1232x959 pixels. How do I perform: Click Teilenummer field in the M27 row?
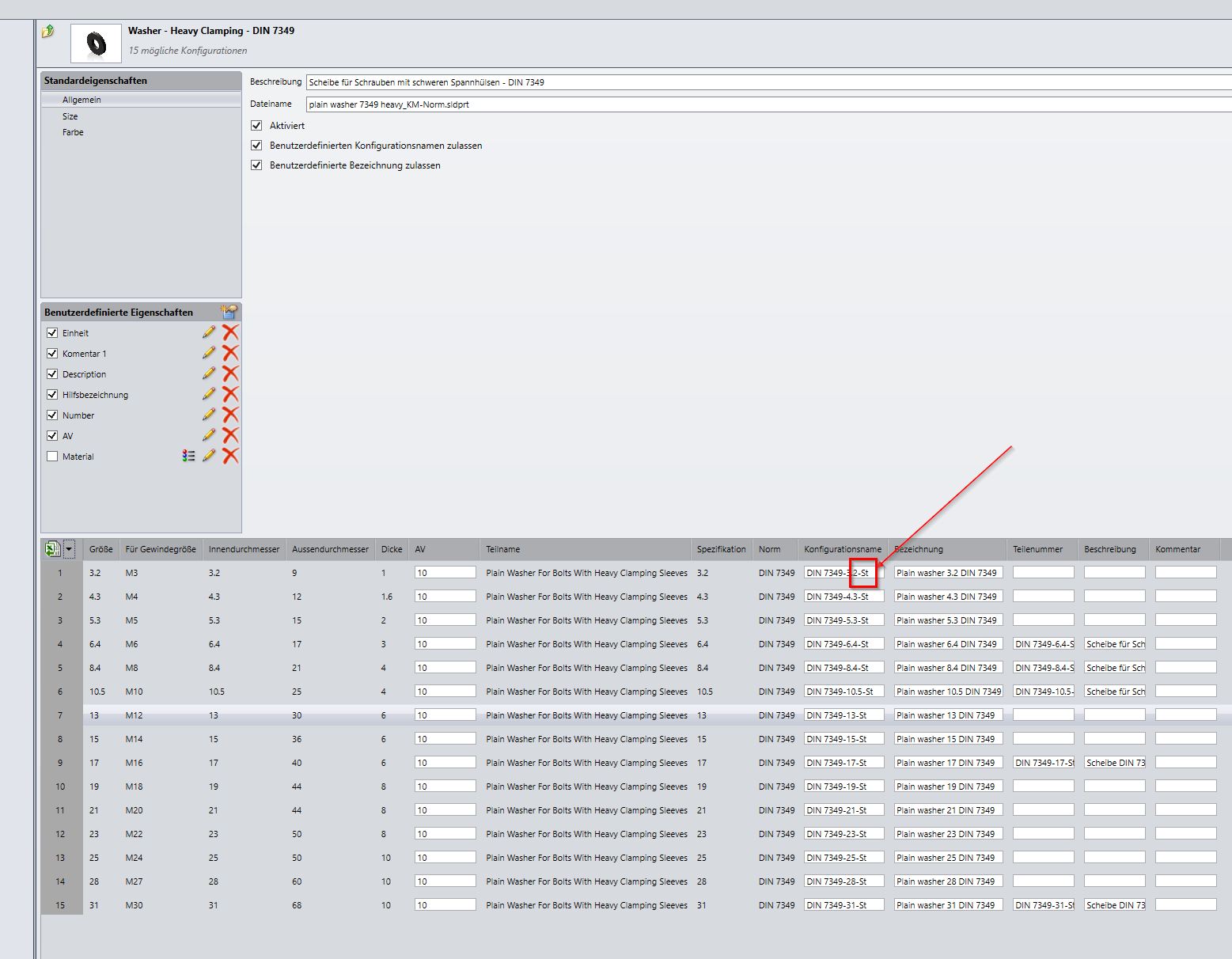pos(1044,881)
